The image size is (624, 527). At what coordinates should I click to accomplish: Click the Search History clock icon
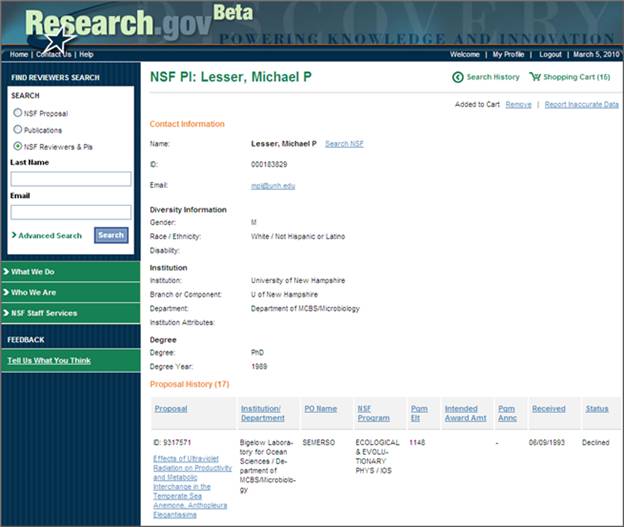pos(458,77)
